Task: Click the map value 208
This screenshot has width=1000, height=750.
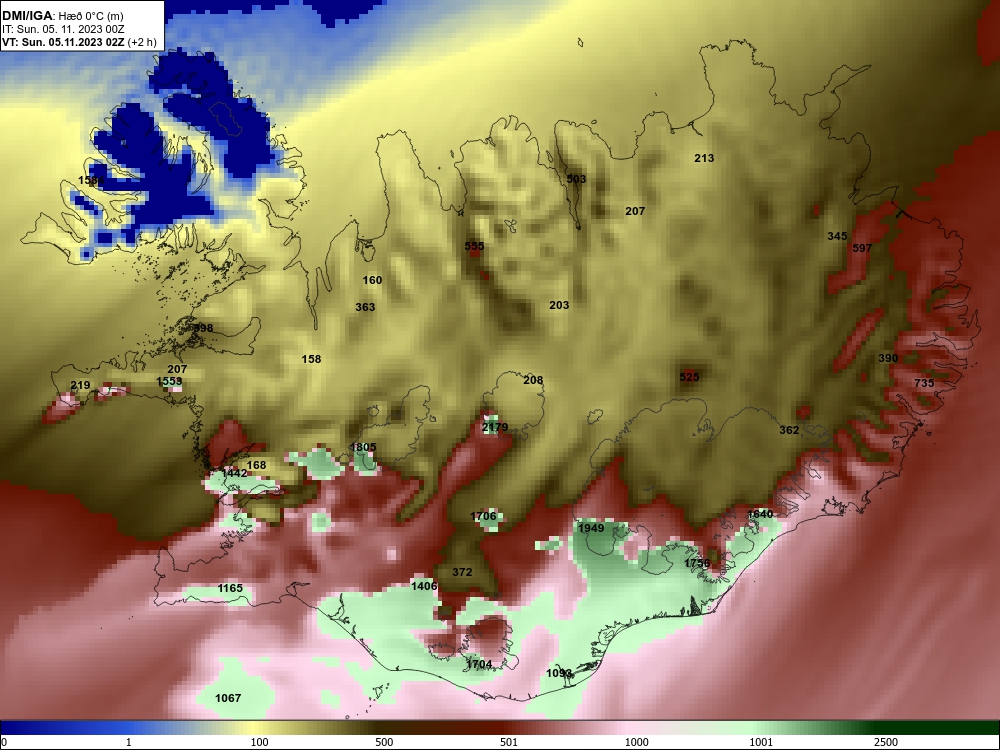Action: tap(533, 380)
